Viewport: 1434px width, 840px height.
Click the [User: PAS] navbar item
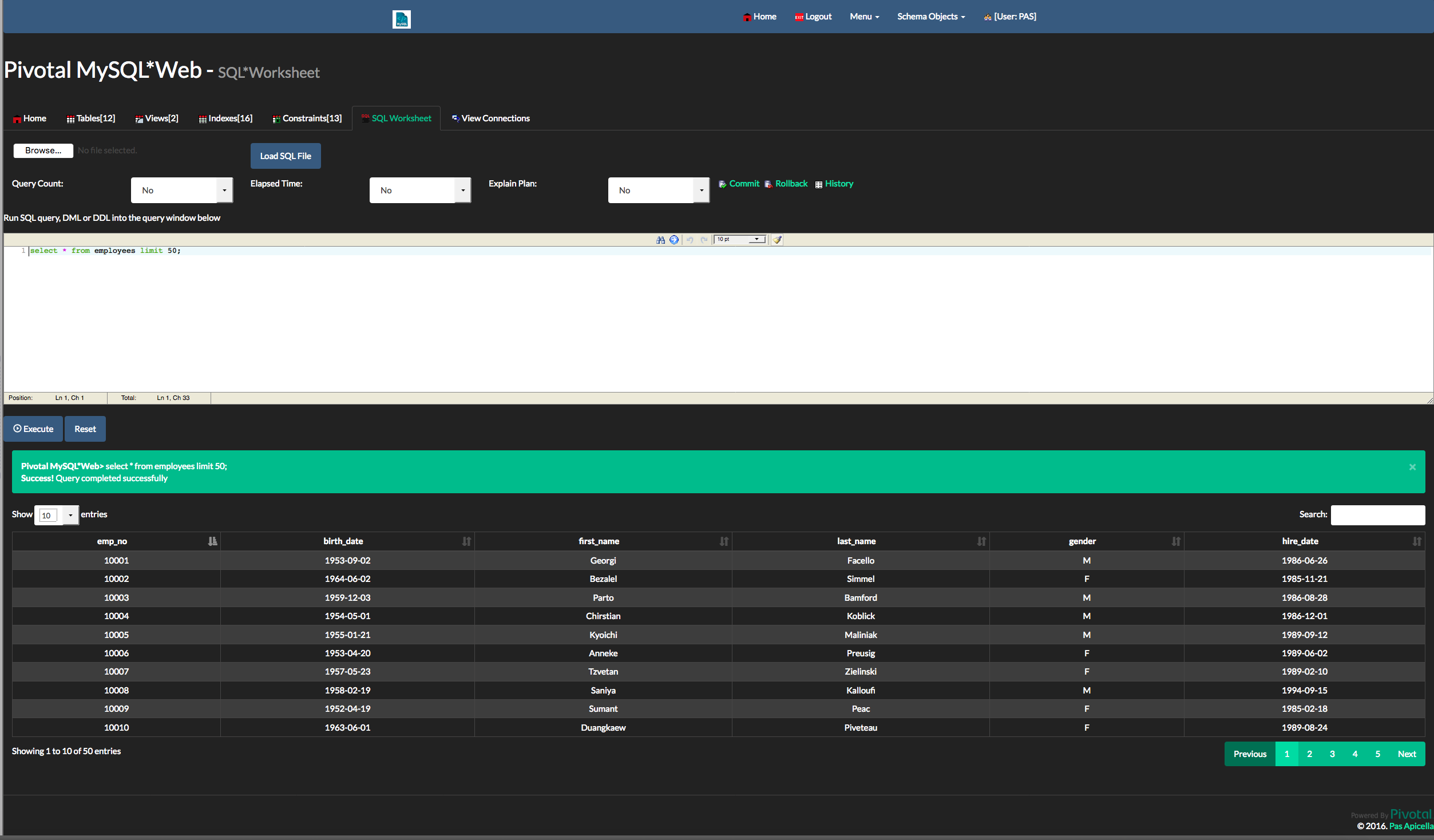point(1010,17)
